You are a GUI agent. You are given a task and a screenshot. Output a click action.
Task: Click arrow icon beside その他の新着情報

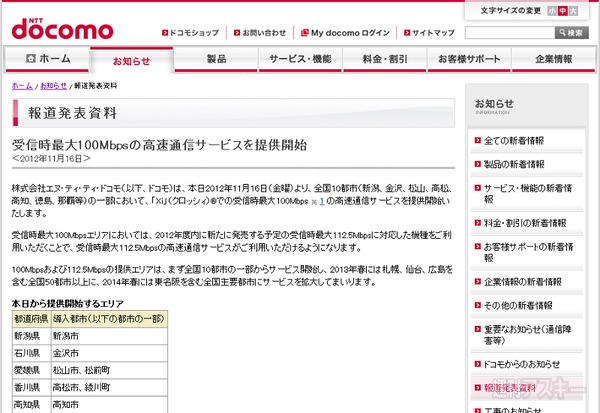pos(478,305)
